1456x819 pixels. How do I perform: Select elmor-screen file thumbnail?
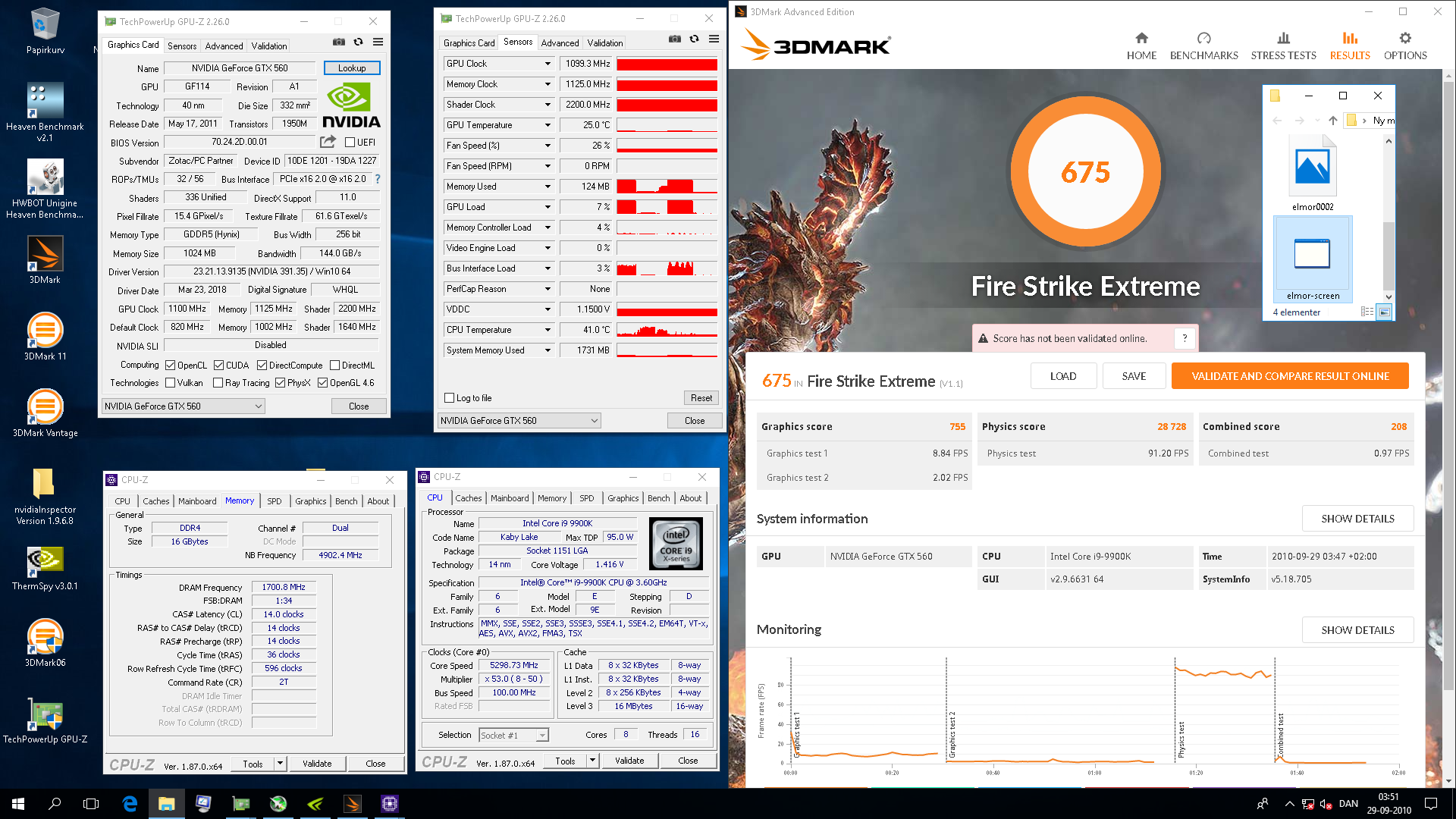pos(1313,259)
